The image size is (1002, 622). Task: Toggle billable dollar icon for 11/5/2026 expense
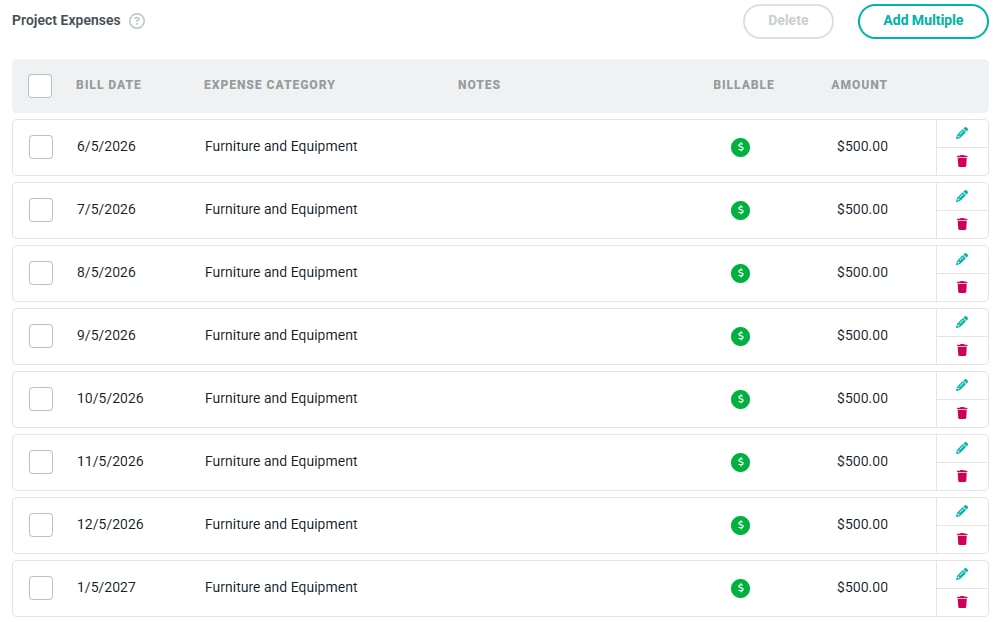[740, 462]
